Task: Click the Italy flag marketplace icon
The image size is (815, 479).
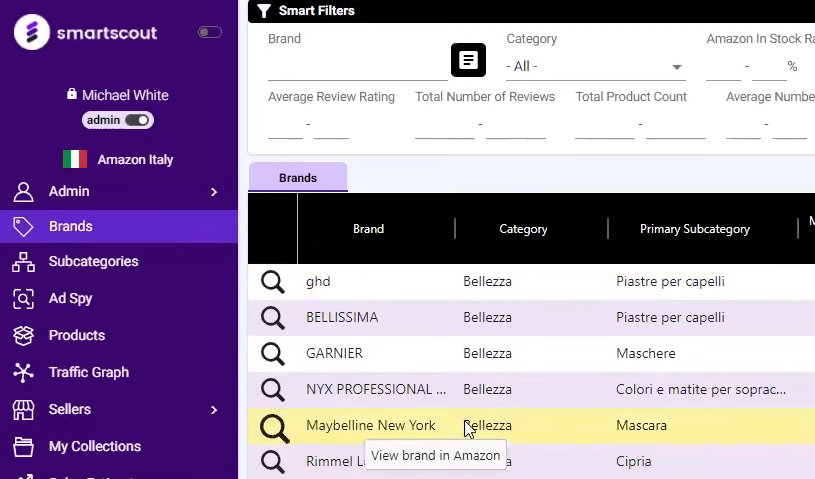Action: (75, 159)
